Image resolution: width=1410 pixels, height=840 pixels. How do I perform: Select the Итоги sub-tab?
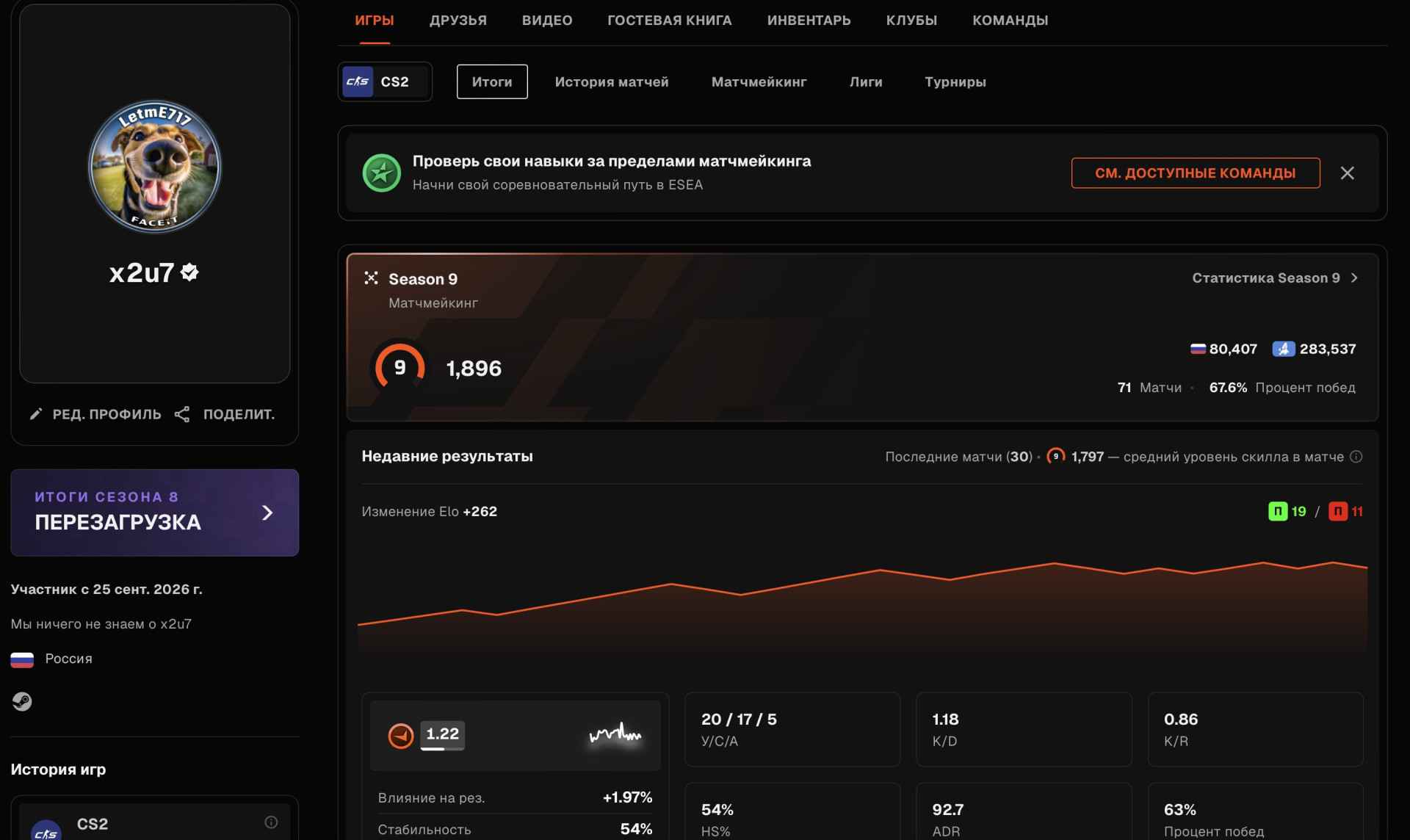492,82
